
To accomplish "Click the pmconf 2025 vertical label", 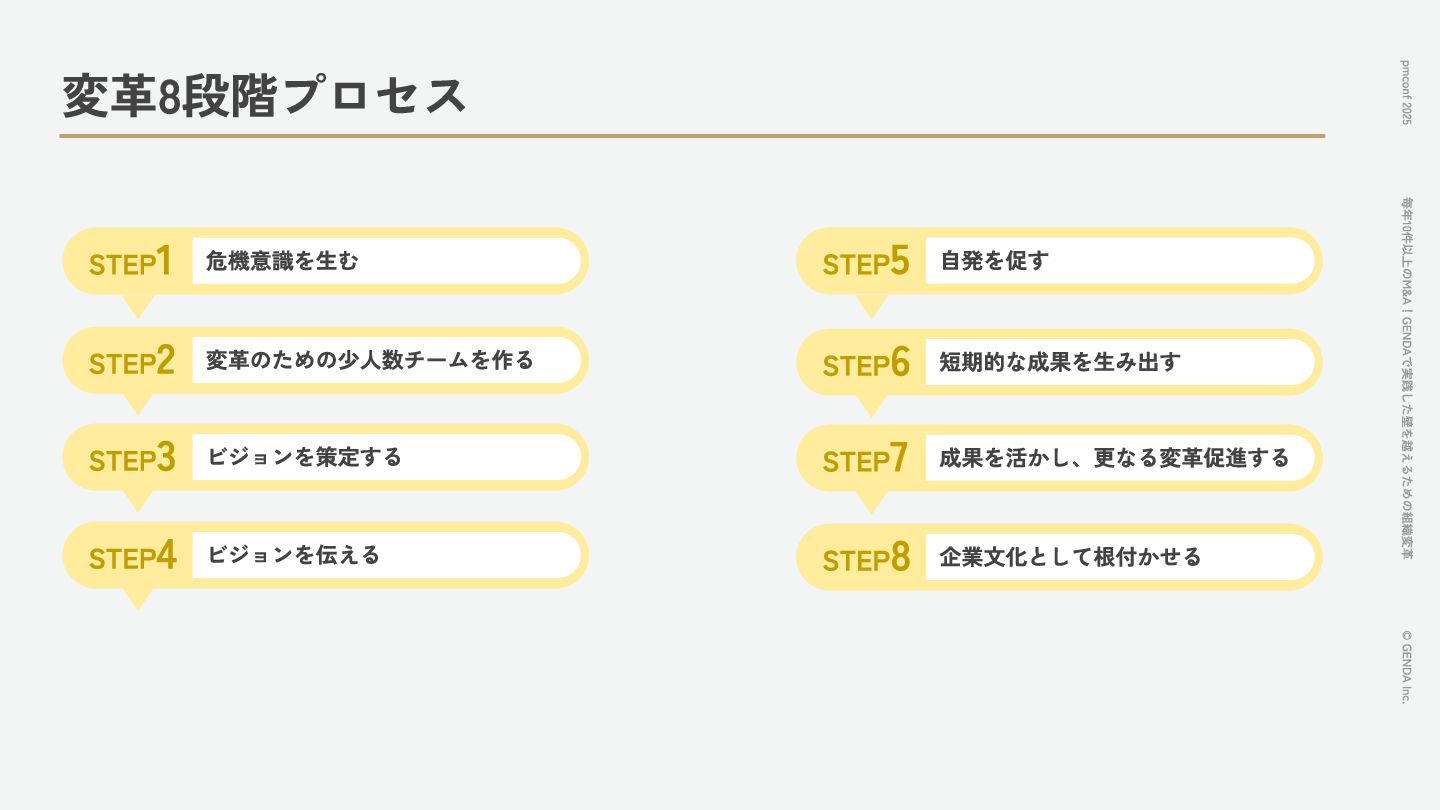I will (x=1406, y=92).
